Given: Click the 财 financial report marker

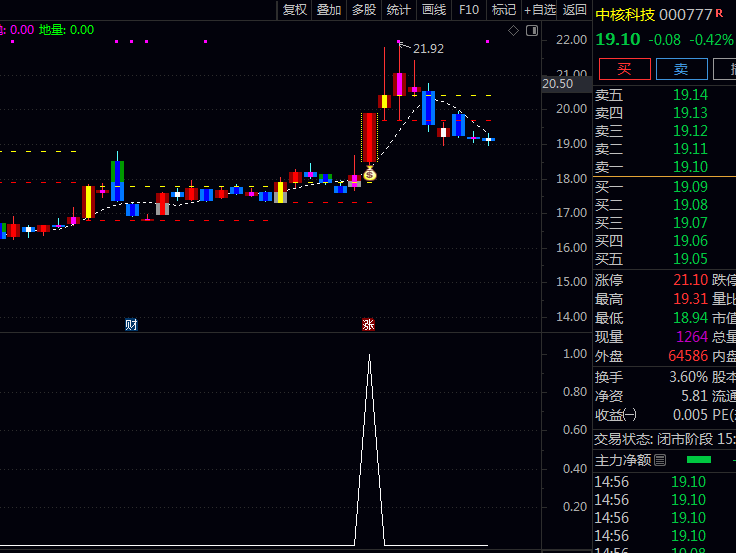Looking at the screenshot, I should point(131,324).
